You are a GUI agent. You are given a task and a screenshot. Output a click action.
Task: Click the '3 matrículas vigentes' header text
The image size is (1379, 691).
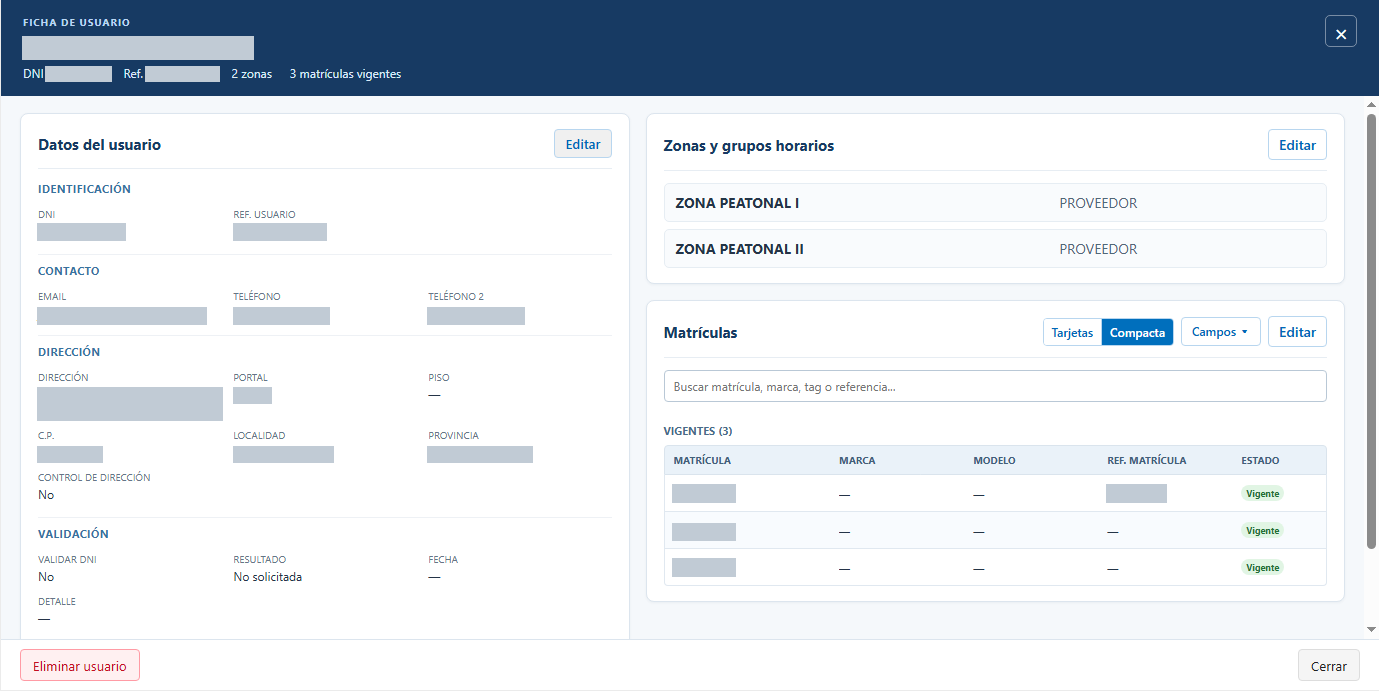tap(345, 74)
